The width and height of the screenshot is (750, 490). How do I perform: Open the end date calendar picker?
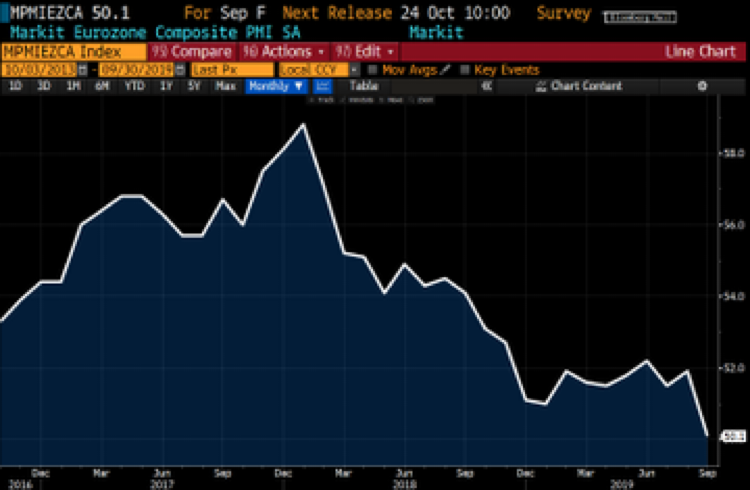point(178,70)
